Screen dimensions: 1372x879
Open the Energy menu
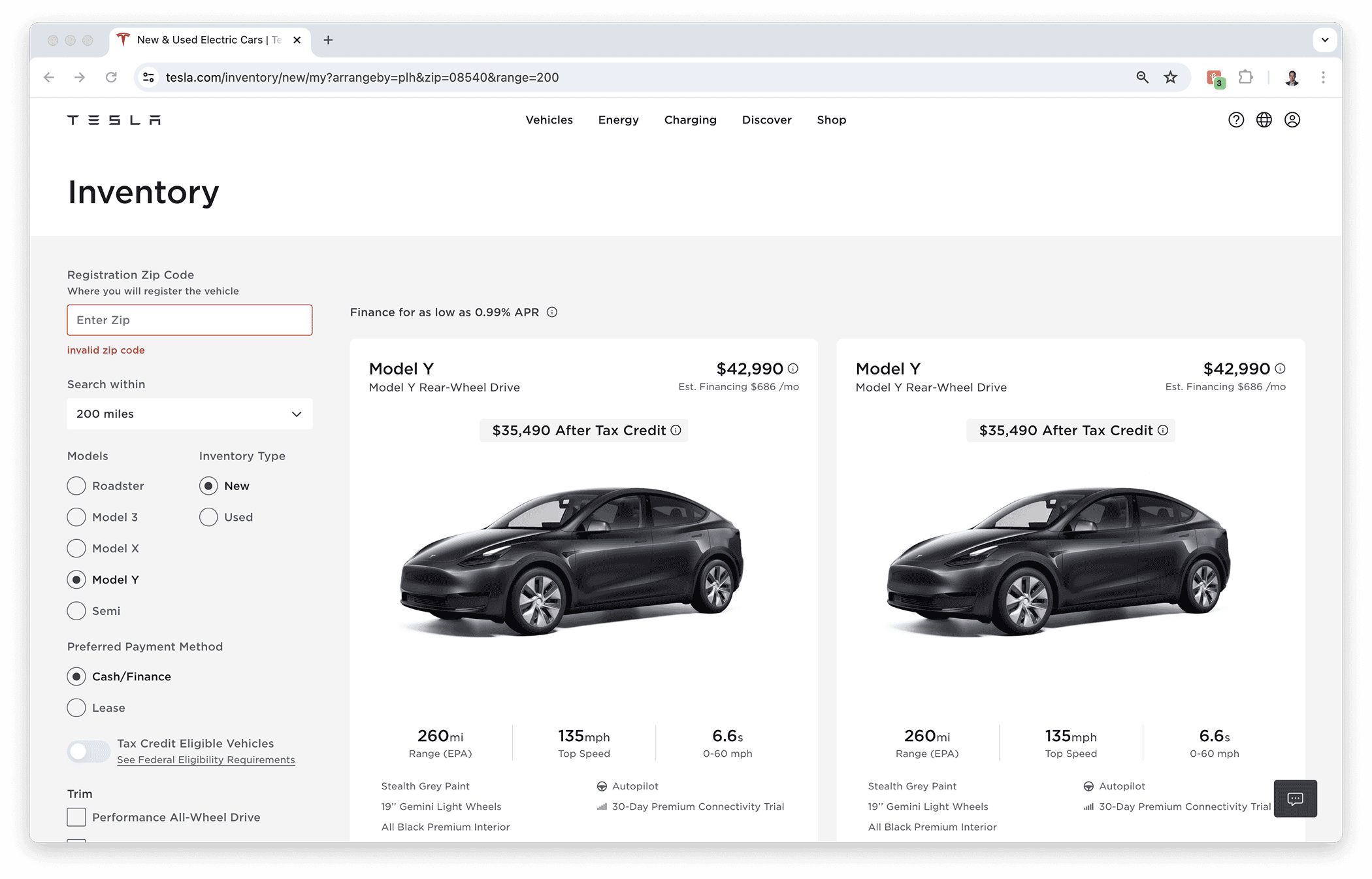click(618, 120)
